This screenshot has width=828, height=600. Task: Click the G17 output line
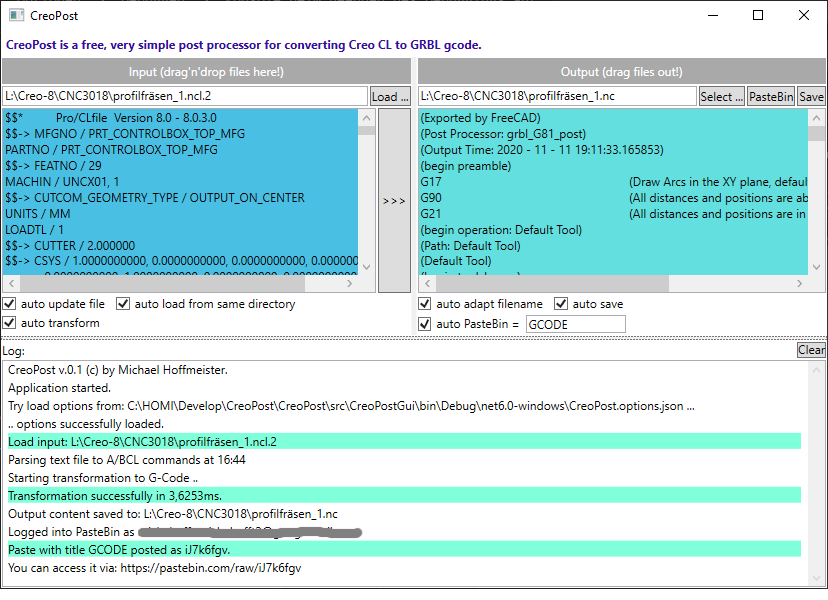tap(430, 182)
